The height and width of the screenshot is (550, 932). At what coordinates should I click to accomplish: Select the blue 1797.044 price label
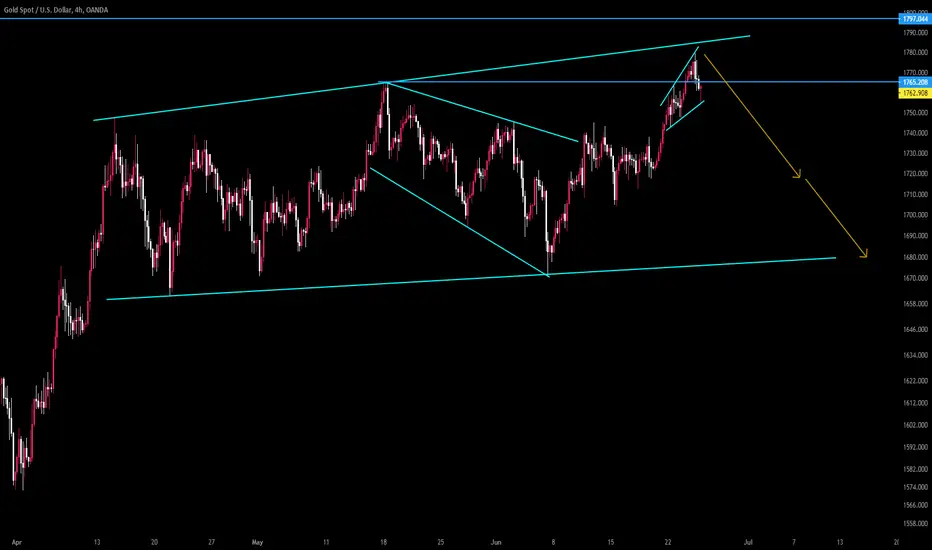[x=915, y=19]
